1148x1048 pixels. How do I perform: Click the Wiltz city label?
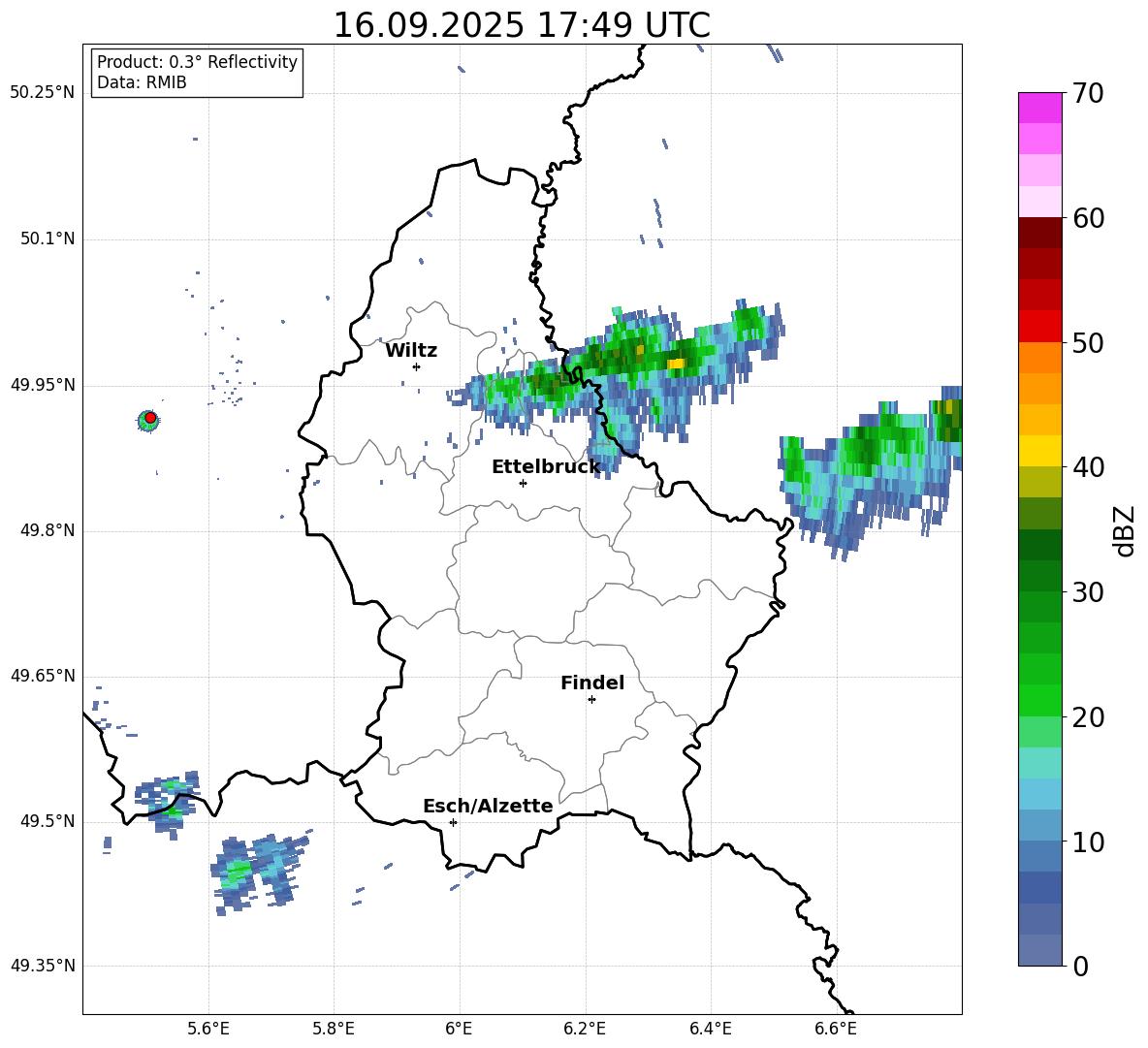coord(411,351)
